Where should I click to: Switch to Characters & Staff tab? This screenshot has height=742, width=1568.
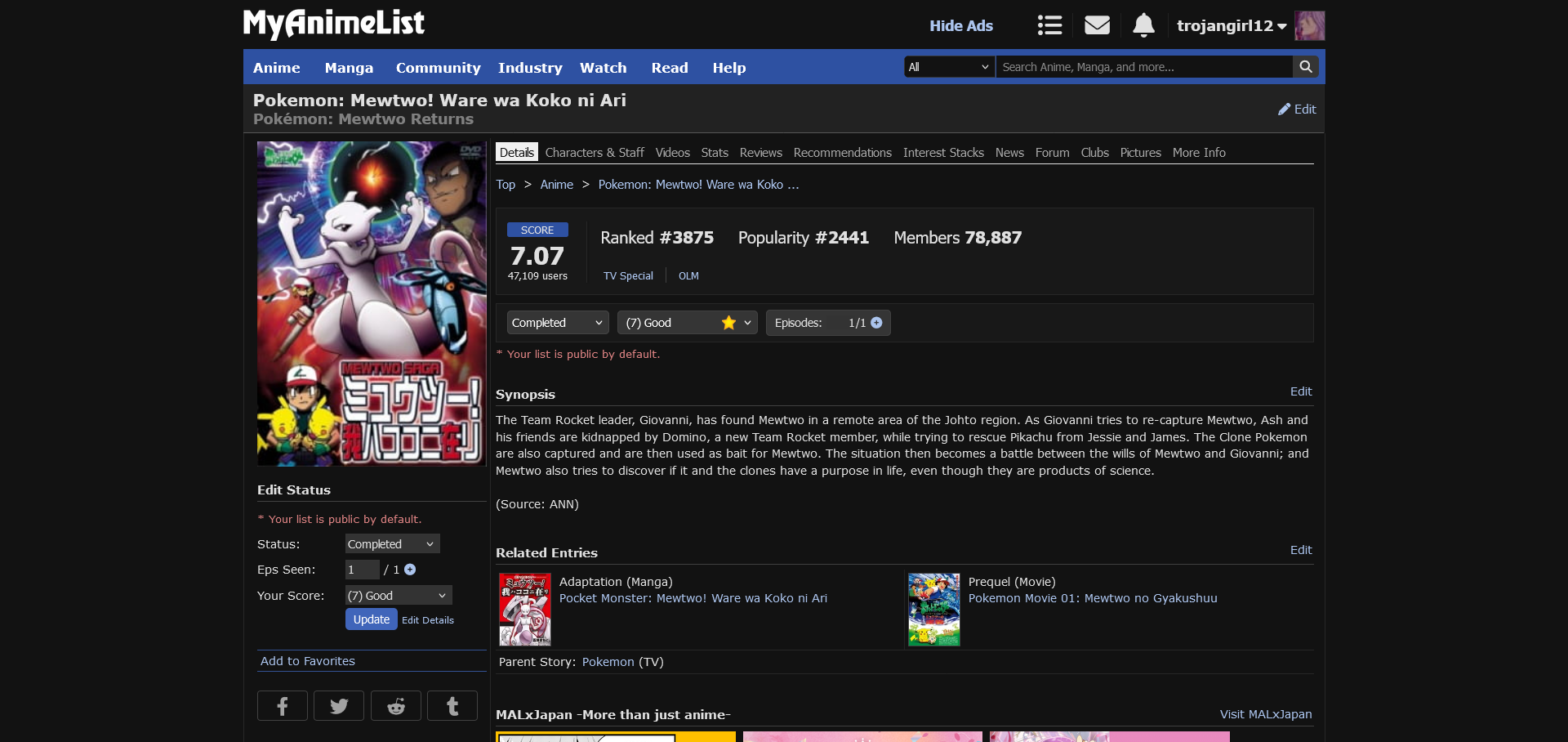click(x=595, y=153)
